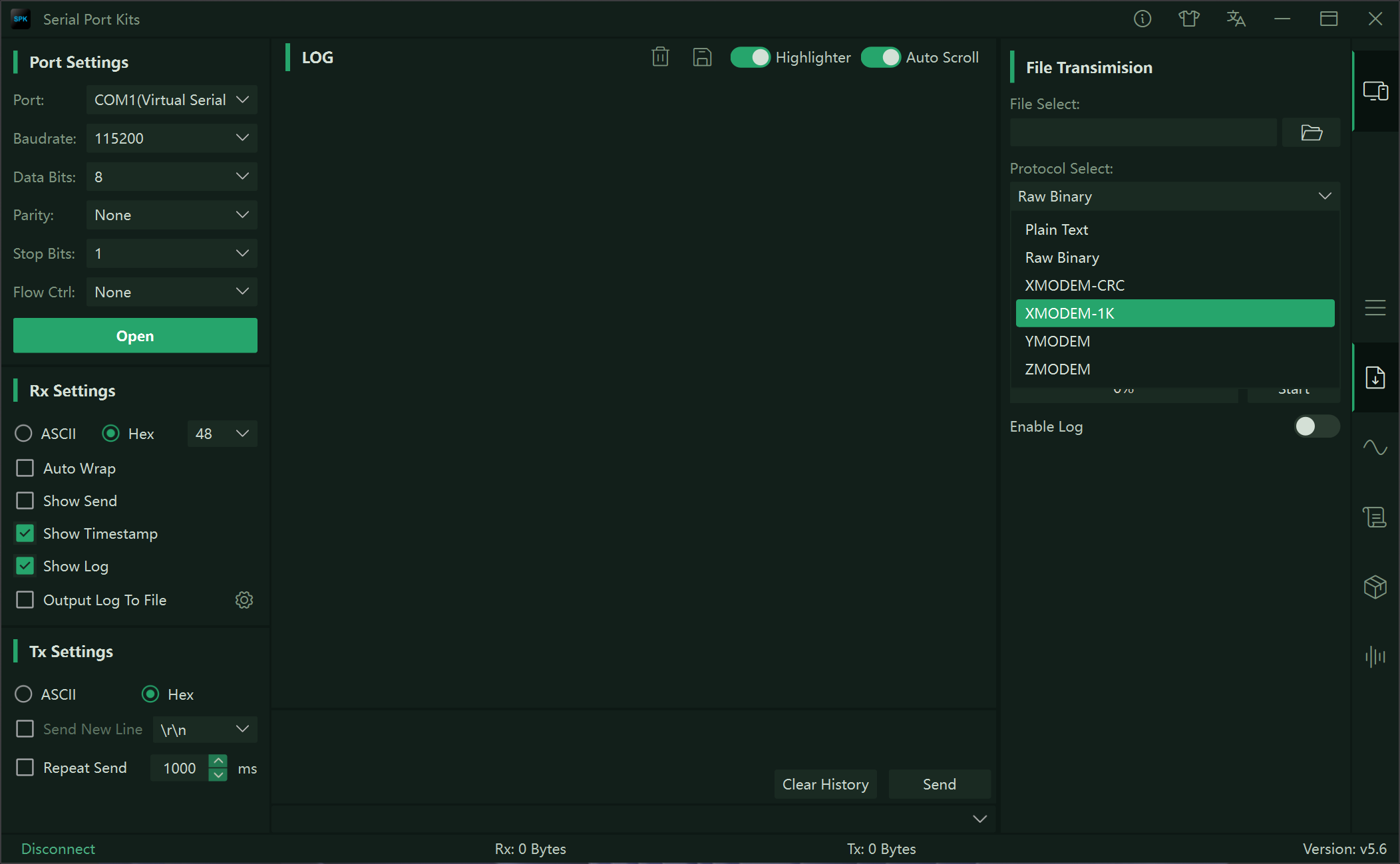Open the language translation icon in title bar

tap(1236, 19)
